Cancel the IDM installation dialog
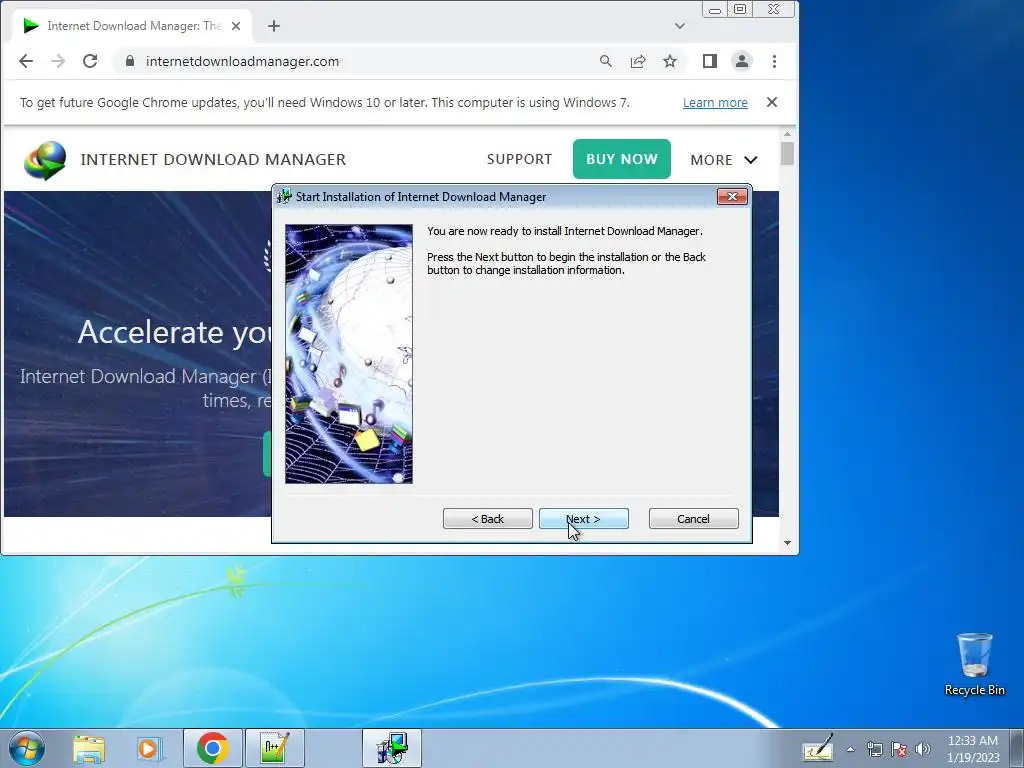Viewport: 1024px width, 768px height. pos(693,519)
